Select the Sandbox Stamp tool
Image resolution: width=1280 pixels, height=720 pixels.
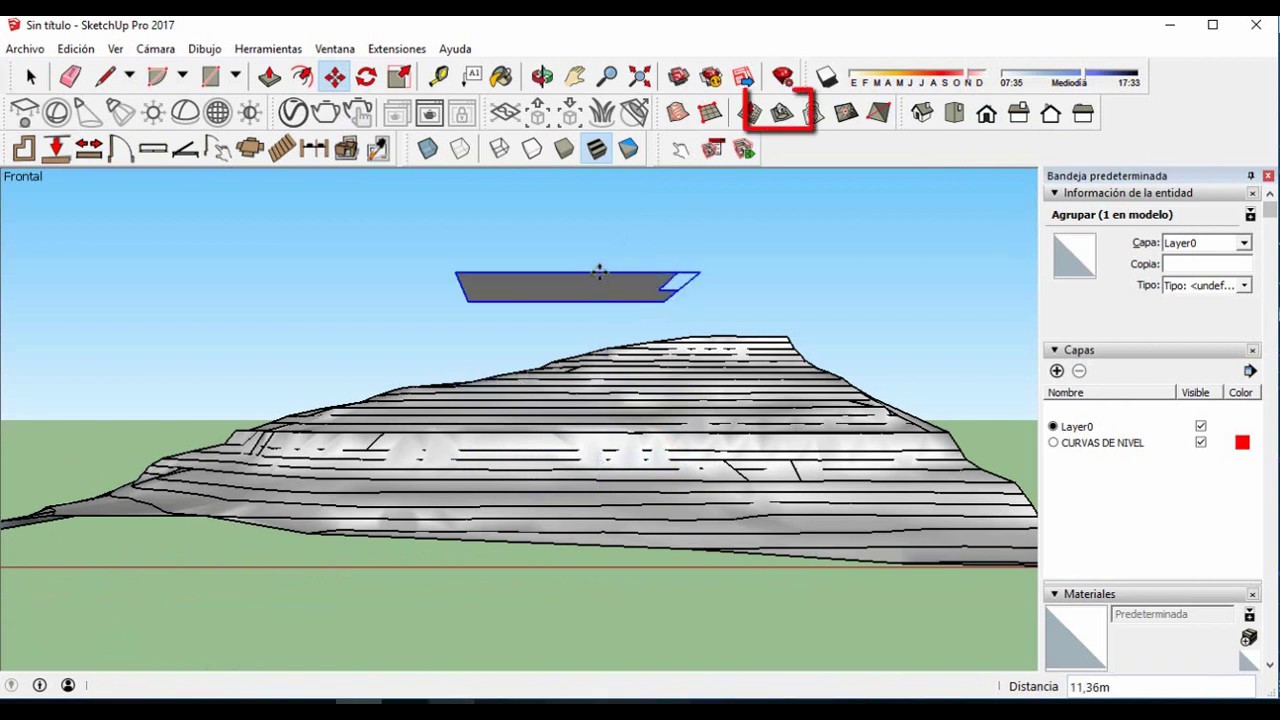pos(782,113)
